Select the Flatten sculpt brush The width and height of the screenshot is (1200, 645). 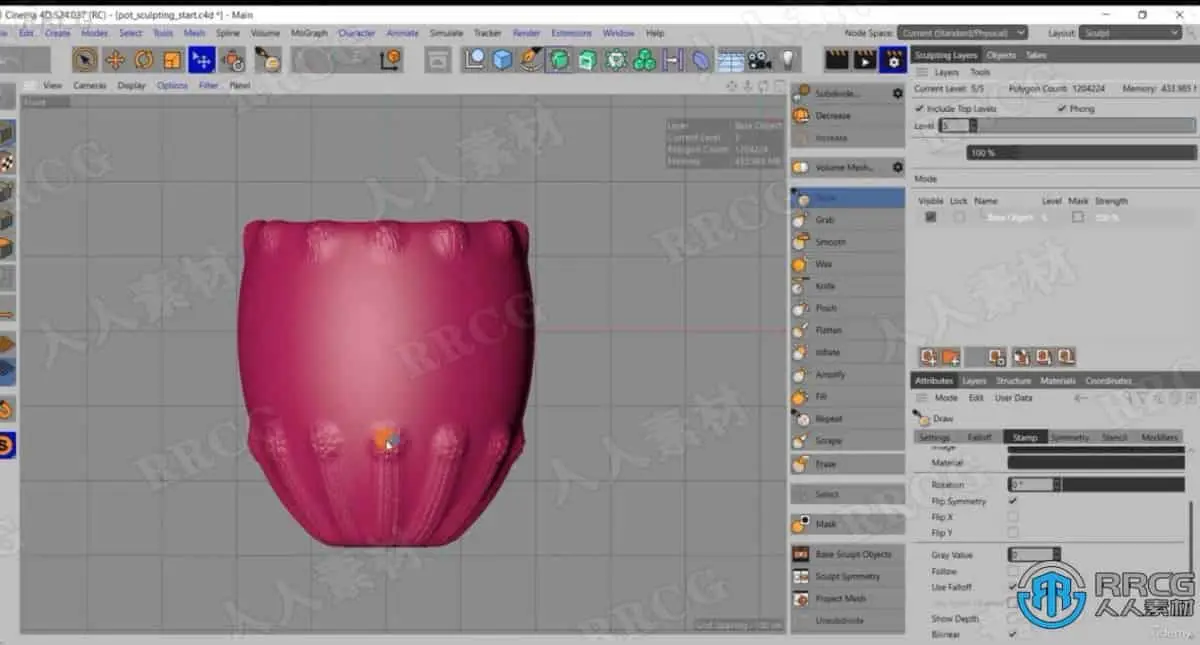point(847,330)
